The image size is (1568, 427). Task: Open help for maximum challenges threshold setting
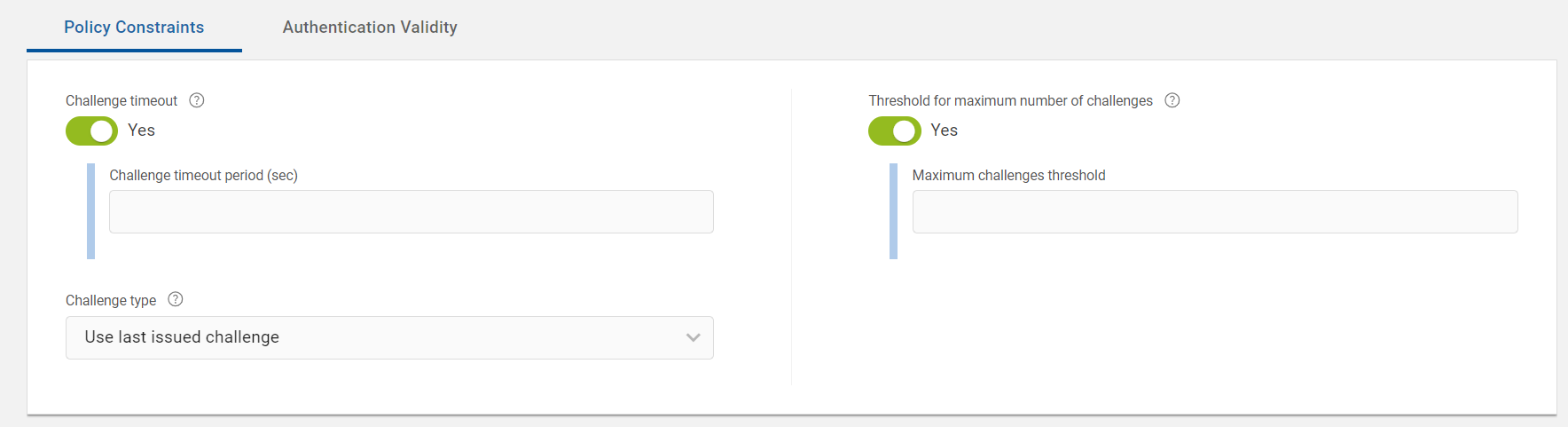coord(1172,100)
